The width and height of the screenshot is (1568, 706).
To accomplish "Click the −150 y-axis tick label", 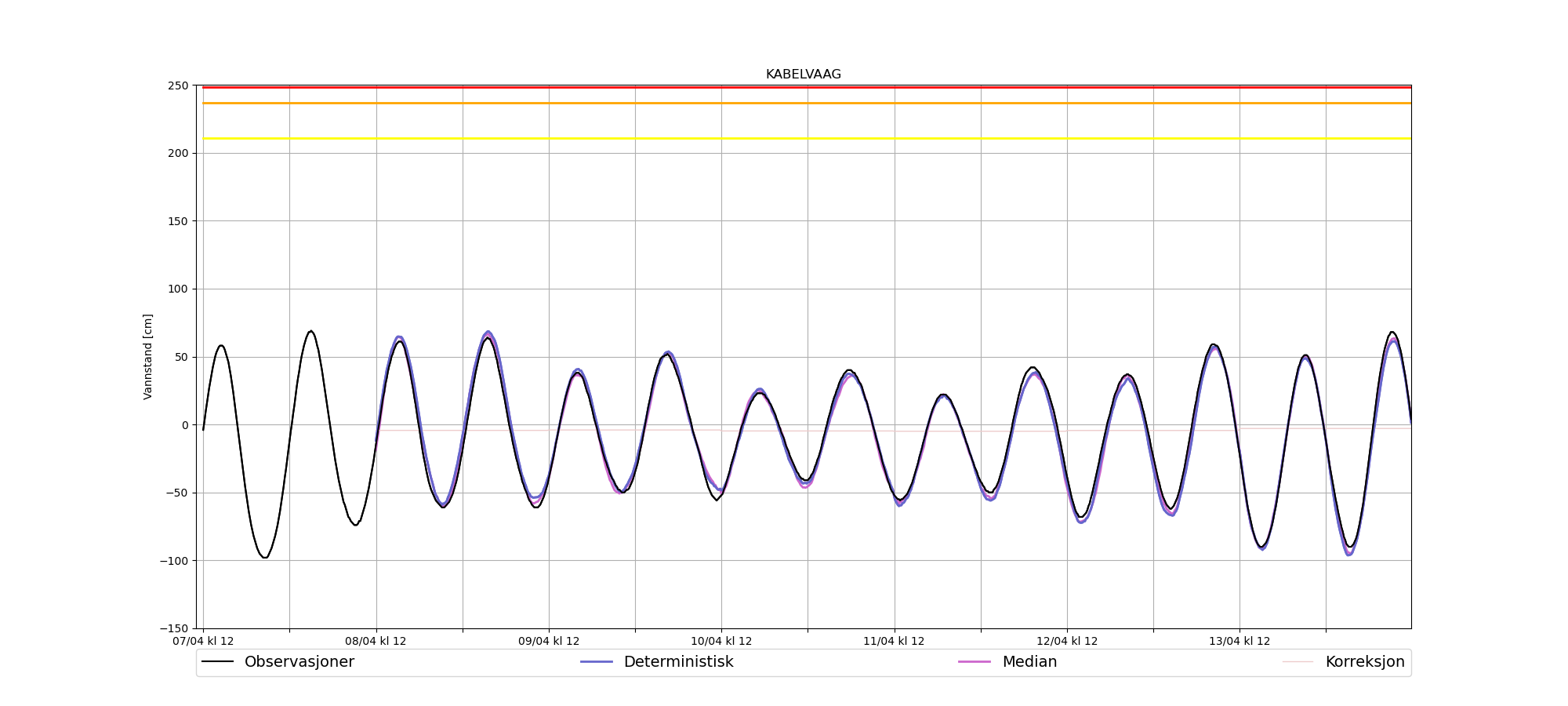I will [x=174, y=628].
